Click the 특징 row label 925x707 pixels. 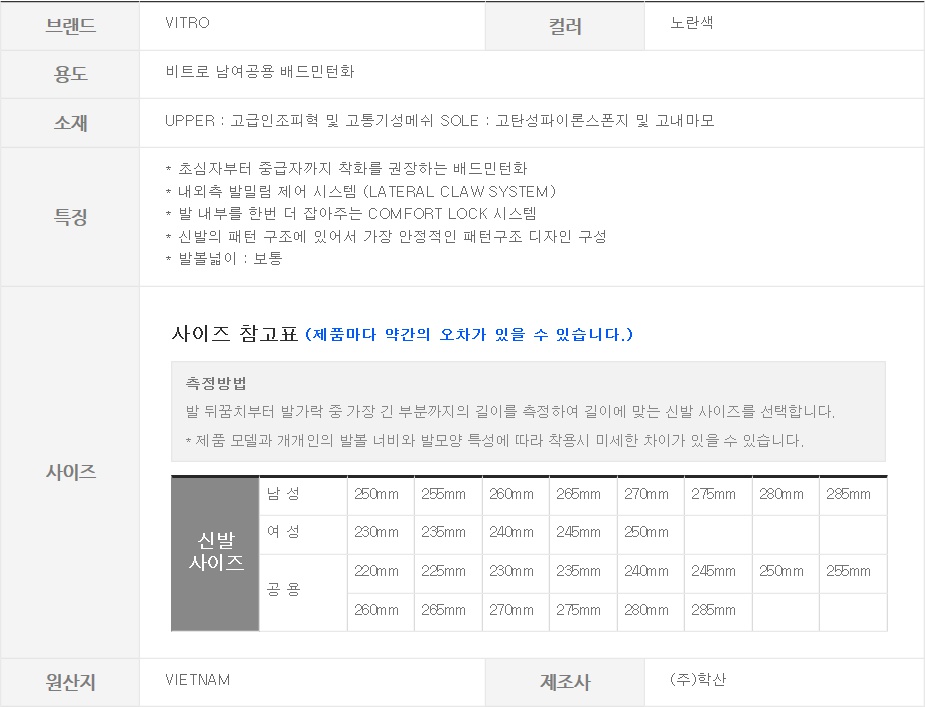pyautogui.click(x=70, y=217)
